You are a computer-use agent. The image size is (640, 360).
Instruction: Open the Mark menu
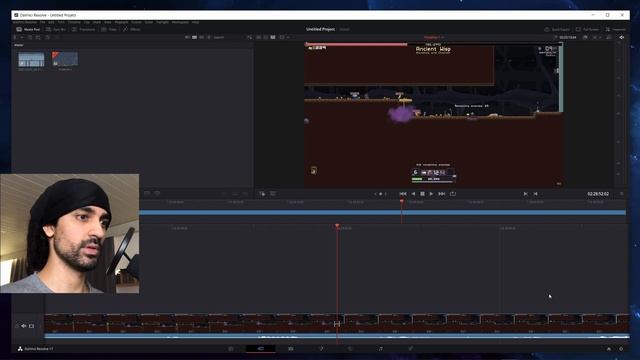coord(96,22)
